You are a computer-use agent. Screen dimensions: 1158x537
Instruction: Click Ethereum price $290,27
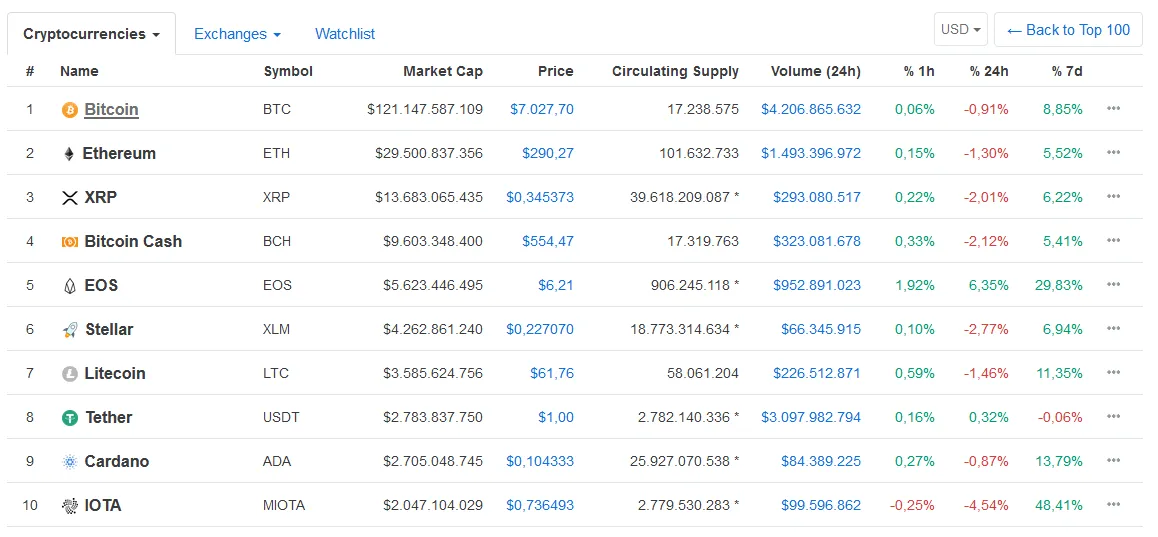[x=547, y=154]
